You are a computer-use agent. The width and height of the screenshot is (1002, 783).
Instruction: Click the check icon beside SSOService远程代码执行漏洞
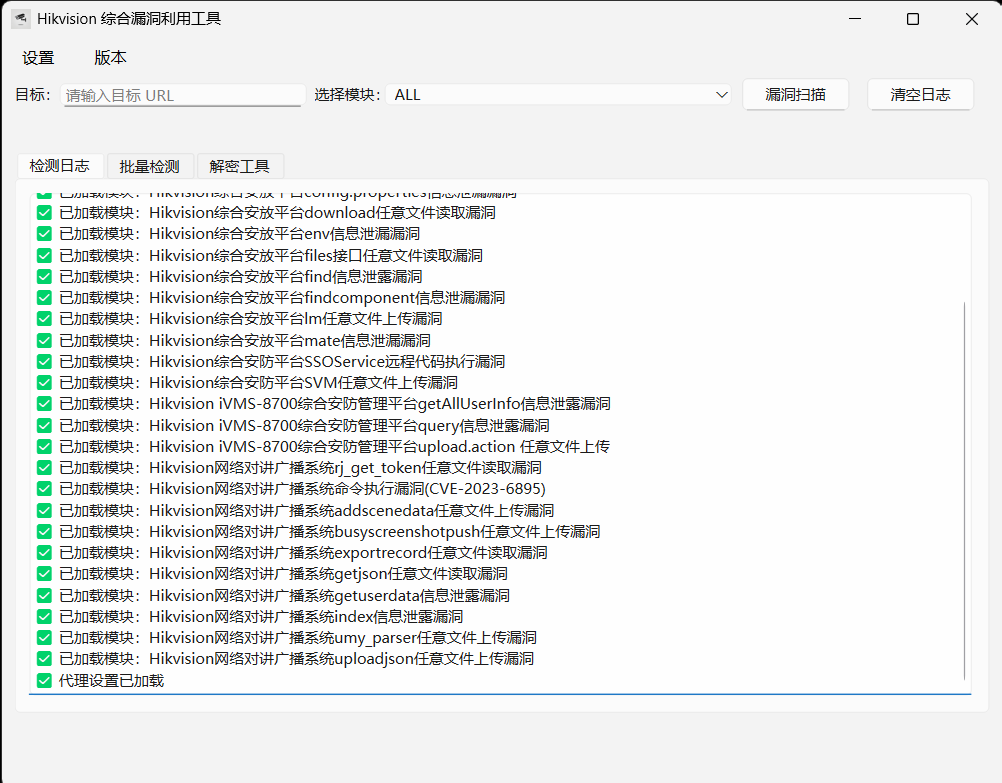pyautogui.click(x=43, y=360)
